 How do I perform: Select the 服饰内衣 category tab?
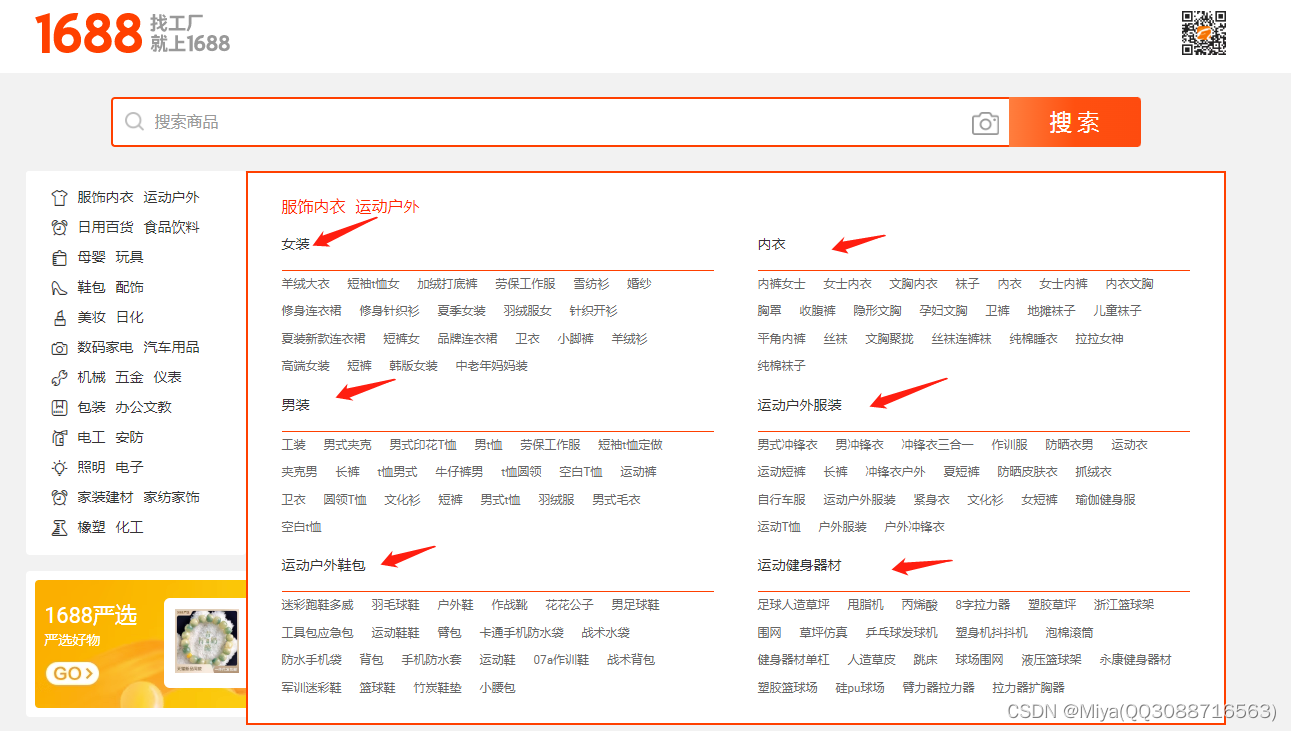310,207
